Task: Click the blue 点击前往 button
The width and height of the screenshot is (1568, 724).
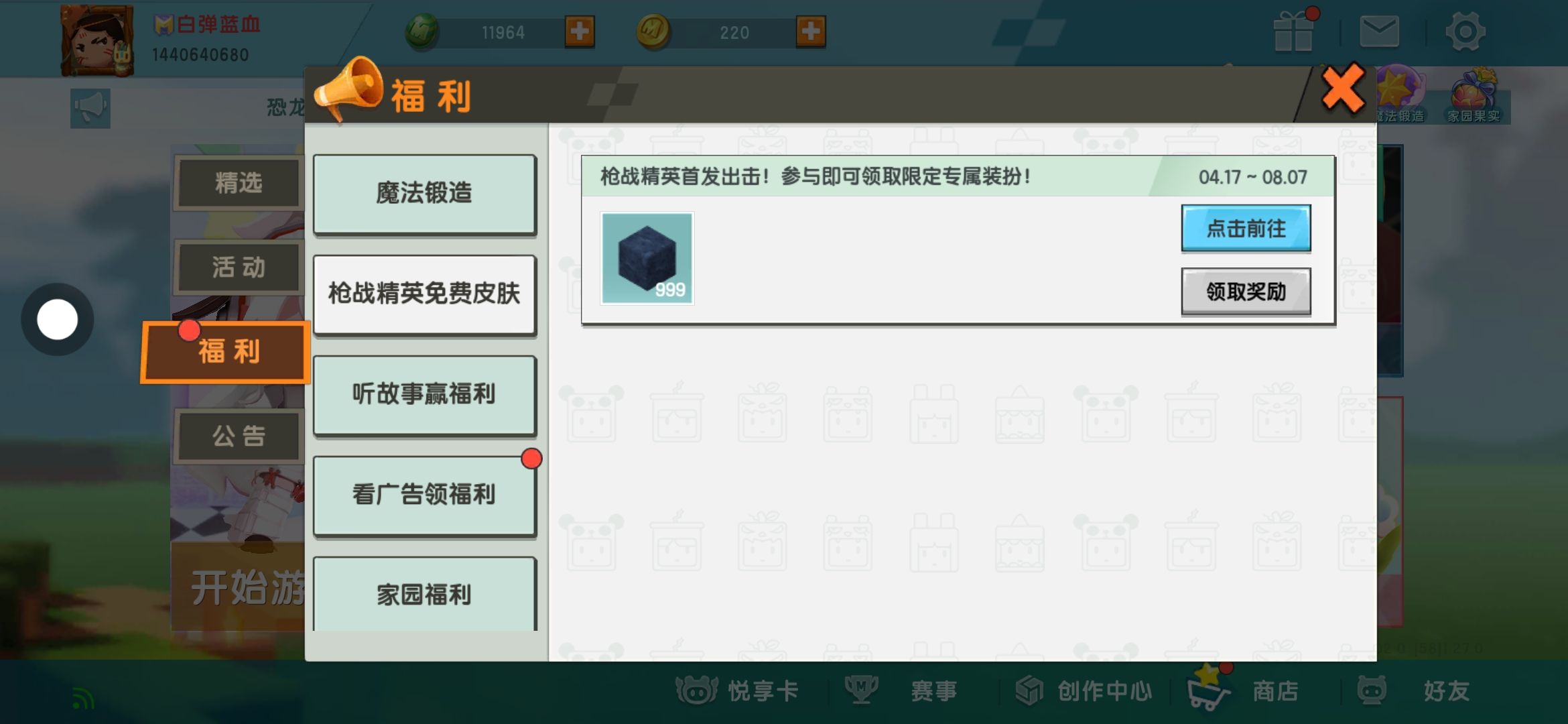Action: 1246,228
